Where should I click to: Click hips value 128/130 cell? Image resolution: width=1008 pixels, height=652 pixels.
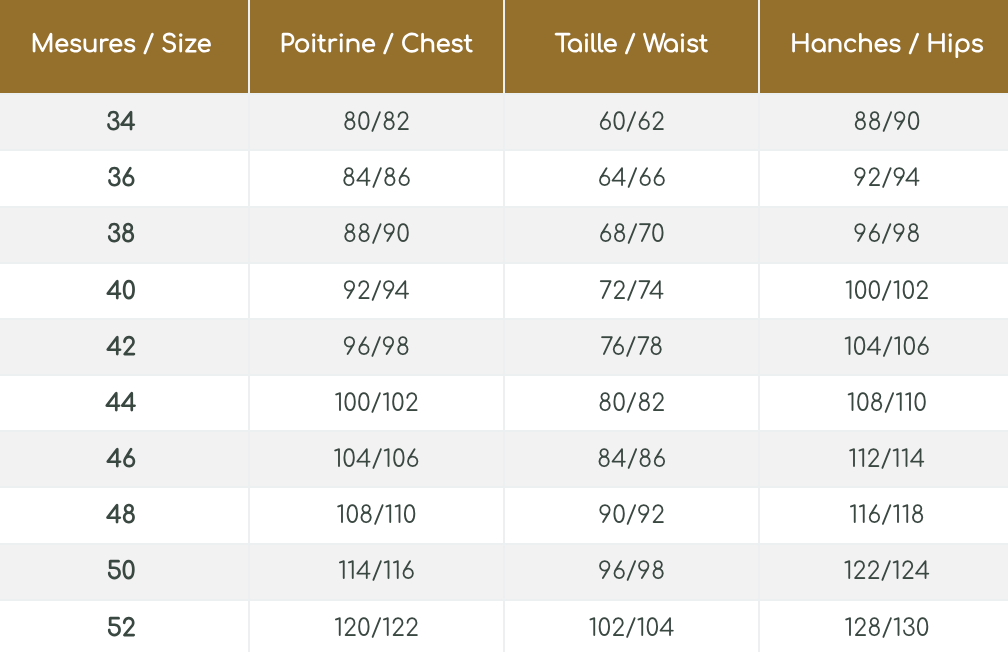[x=886, y=627]
